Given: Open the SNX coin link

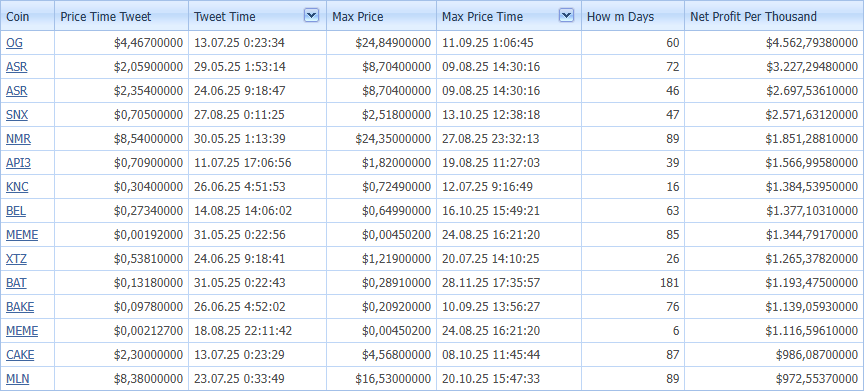Looking at the screenshot, I should click(17, 115).
